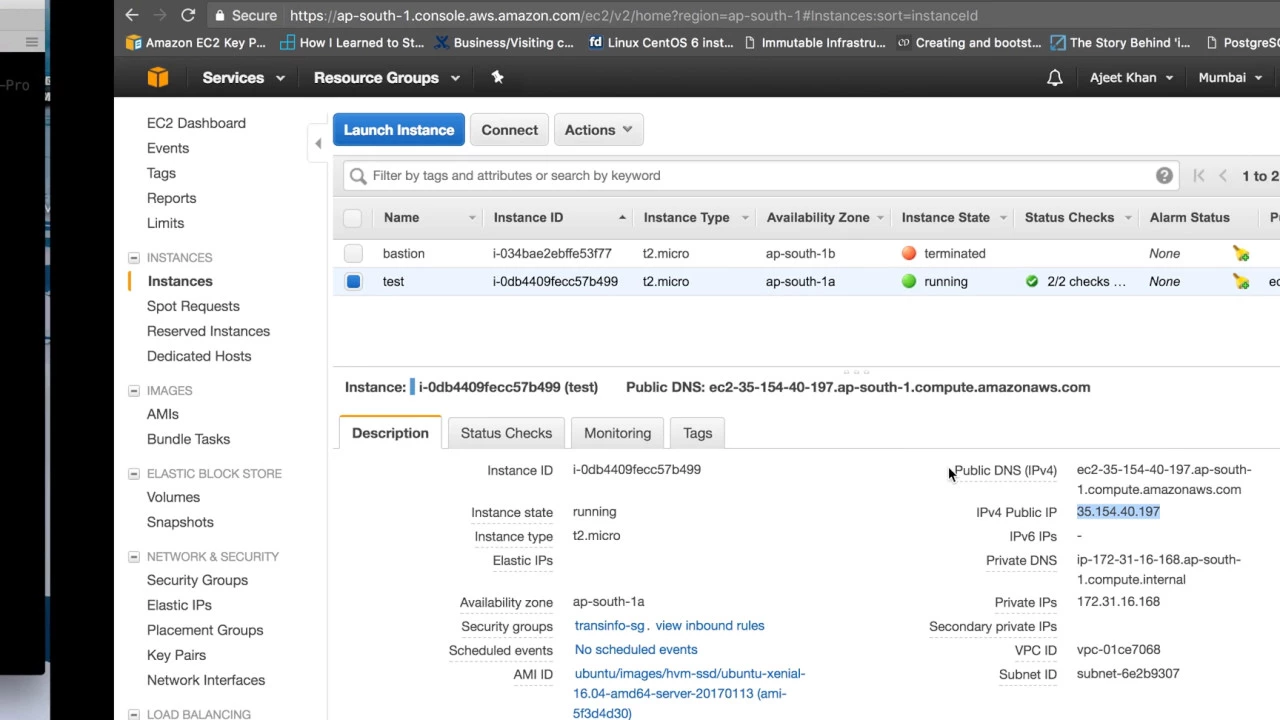Click the help question mark in the filter bar

[1164, 175]
